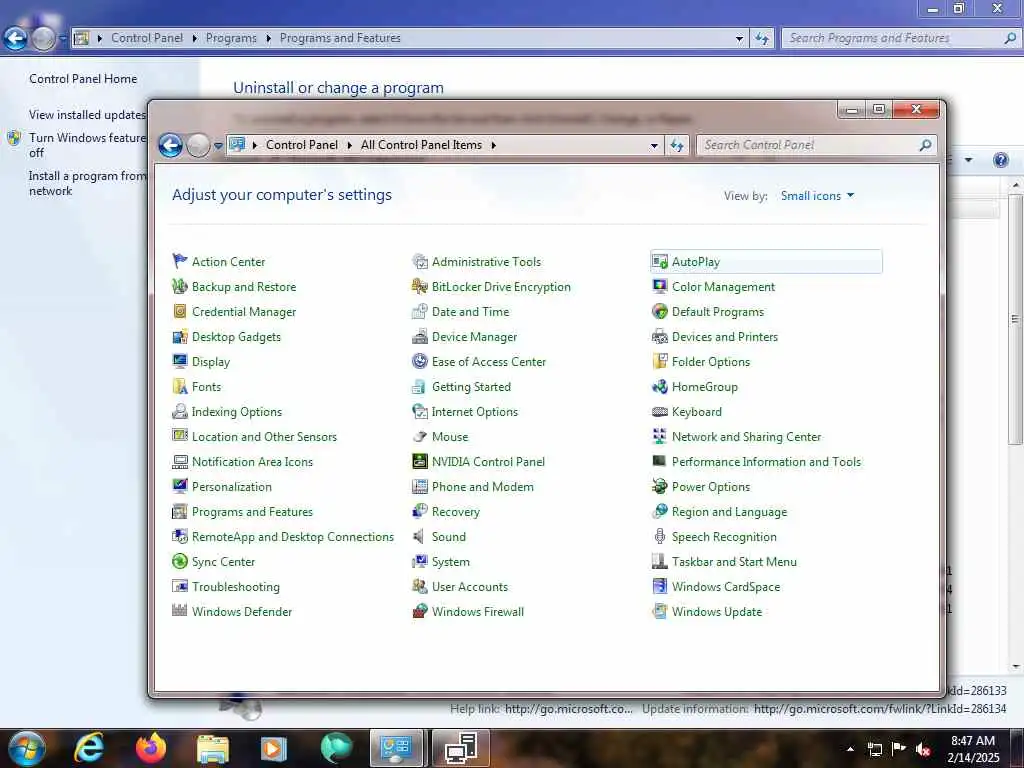The height and width of the screenshot is (768, 1024).
Task: Open the Credential Manager safe icon
Action: tap(180, 312)
